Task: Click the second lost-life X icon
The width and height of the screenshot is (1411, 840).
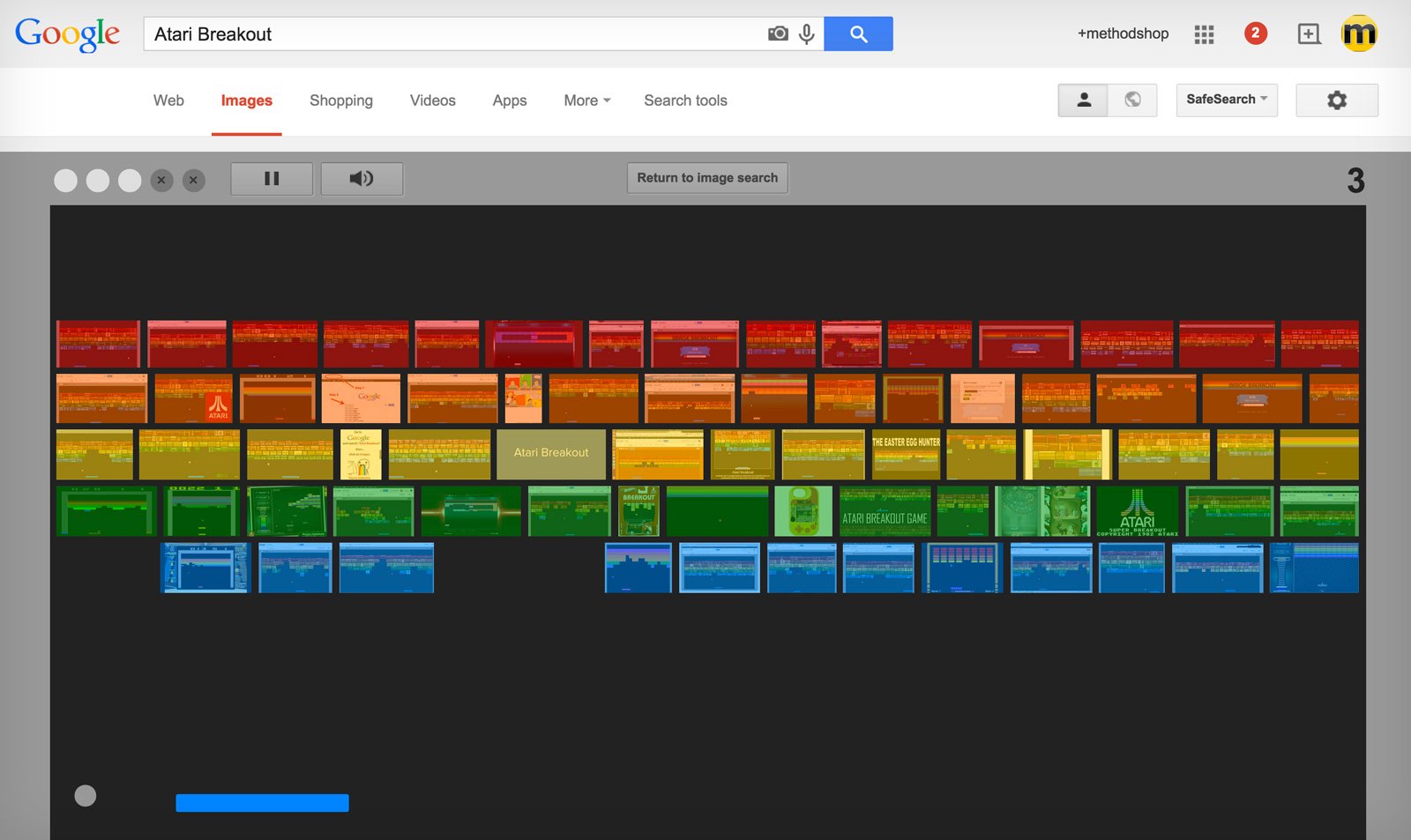Action: [193, 180]
